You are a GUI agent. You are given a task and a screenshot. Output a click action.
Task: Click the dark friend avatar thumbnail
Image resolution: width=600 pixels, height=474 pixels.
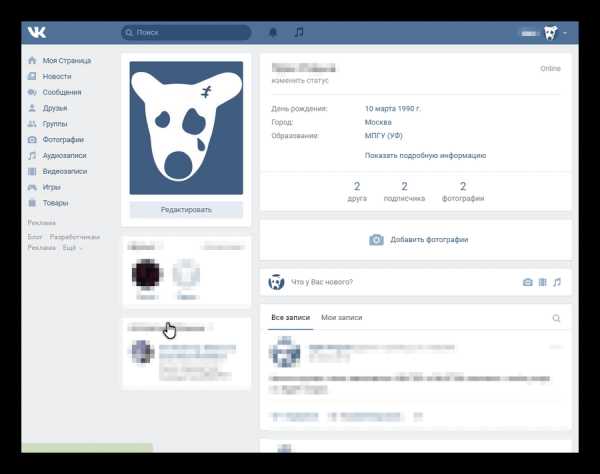click(147, 273)
